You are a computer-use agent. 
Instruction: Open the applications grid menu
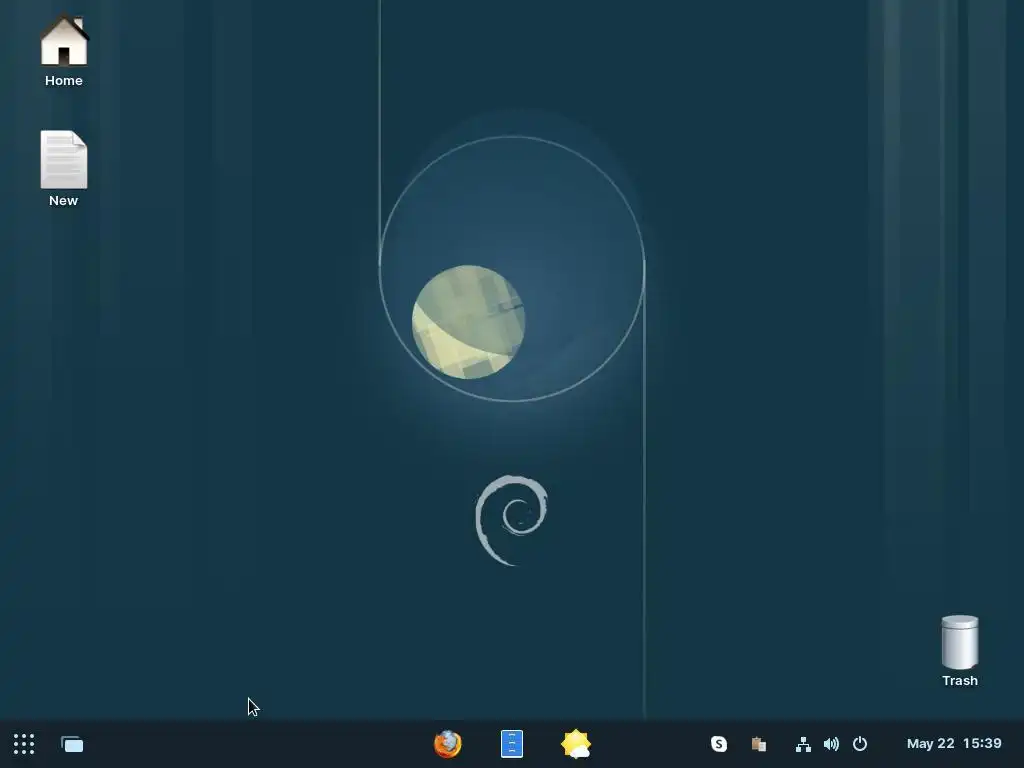[24, 744]
